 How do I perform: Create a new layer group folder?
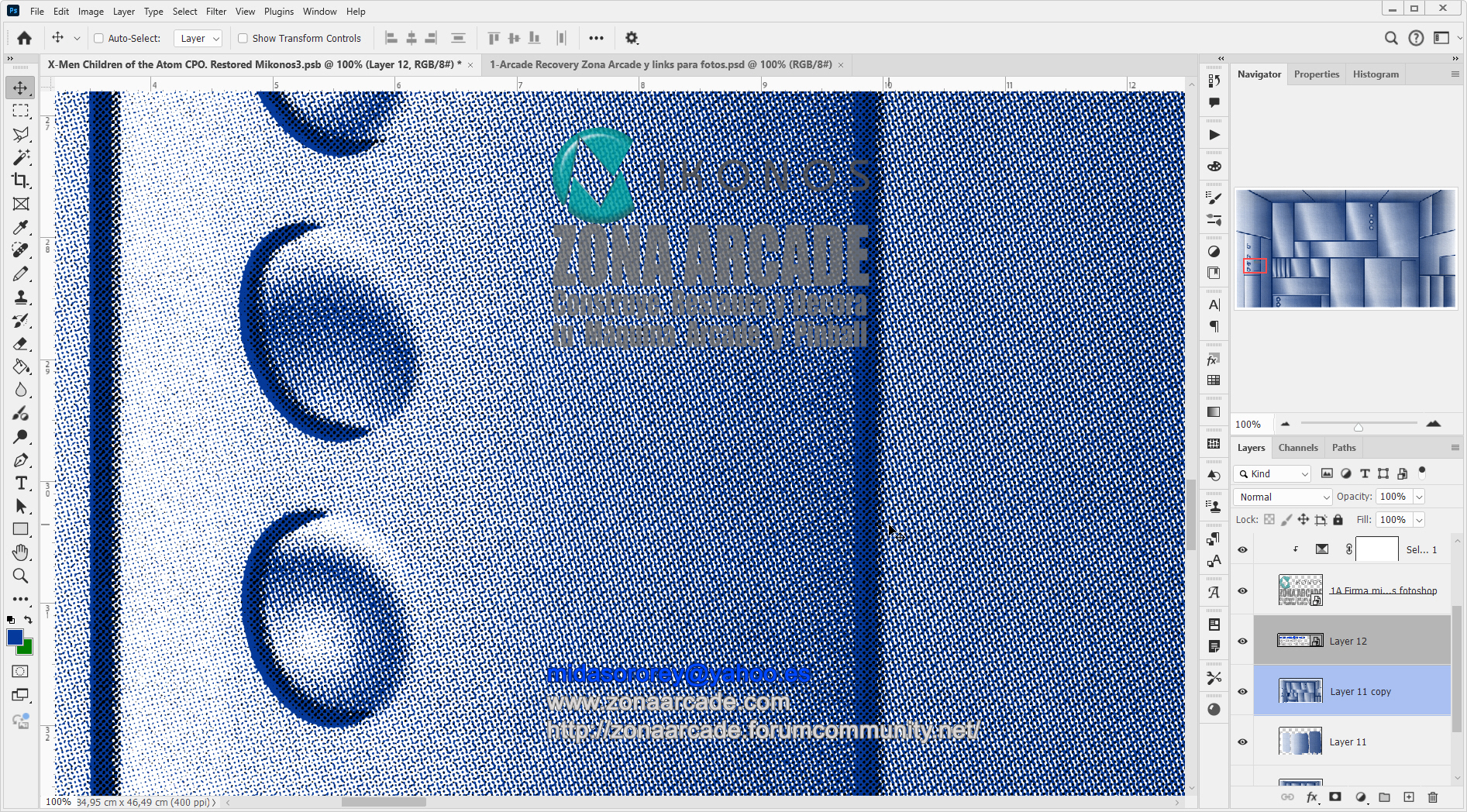point(1385,797)
